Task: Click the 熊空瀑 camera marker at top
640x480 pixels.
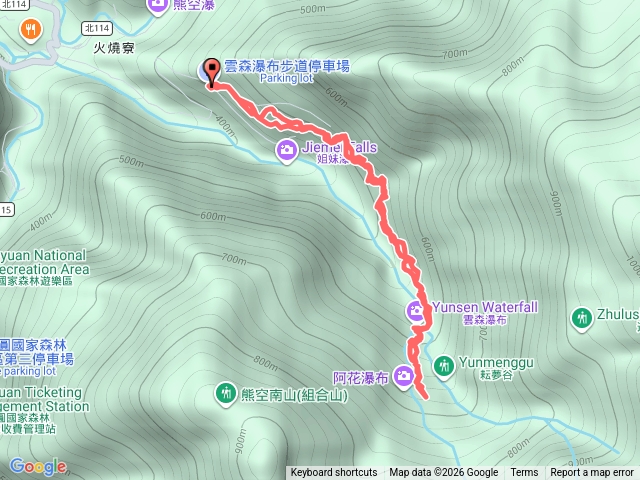Action: pyautogui.click(x=158, y=5)
